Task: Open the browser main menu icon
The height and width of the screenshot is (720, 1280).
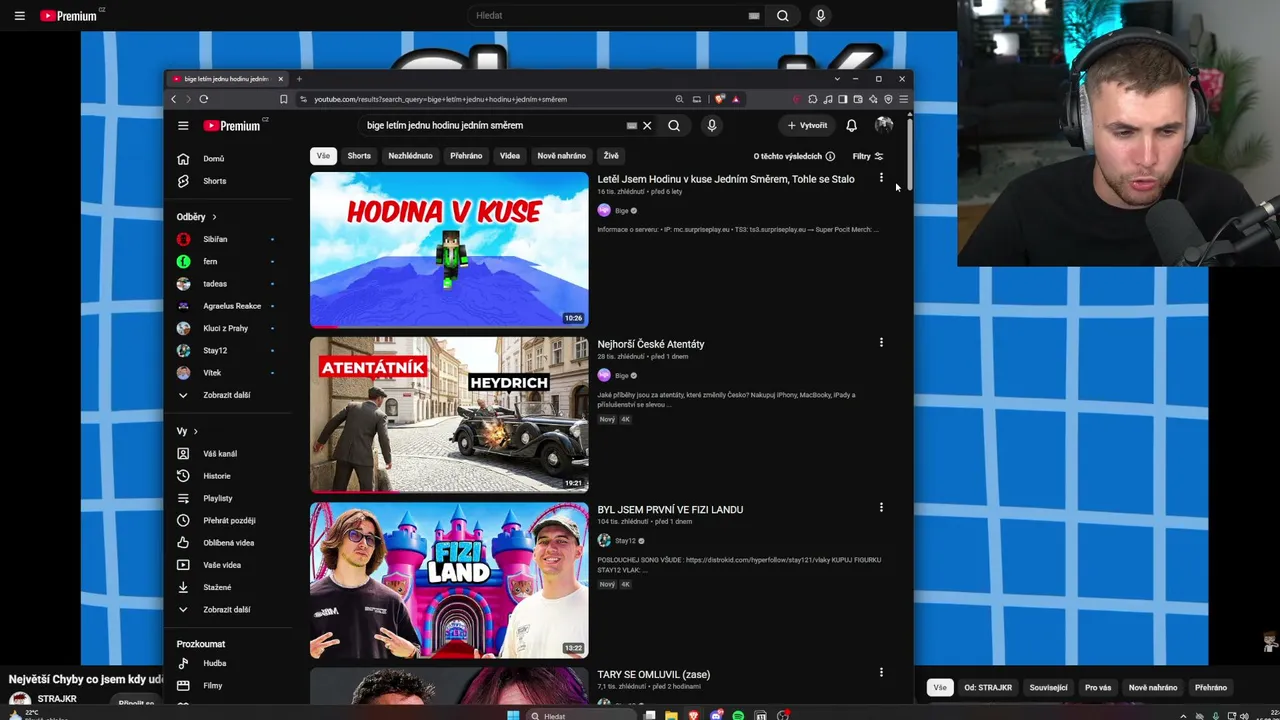Action: coord(903,99)
